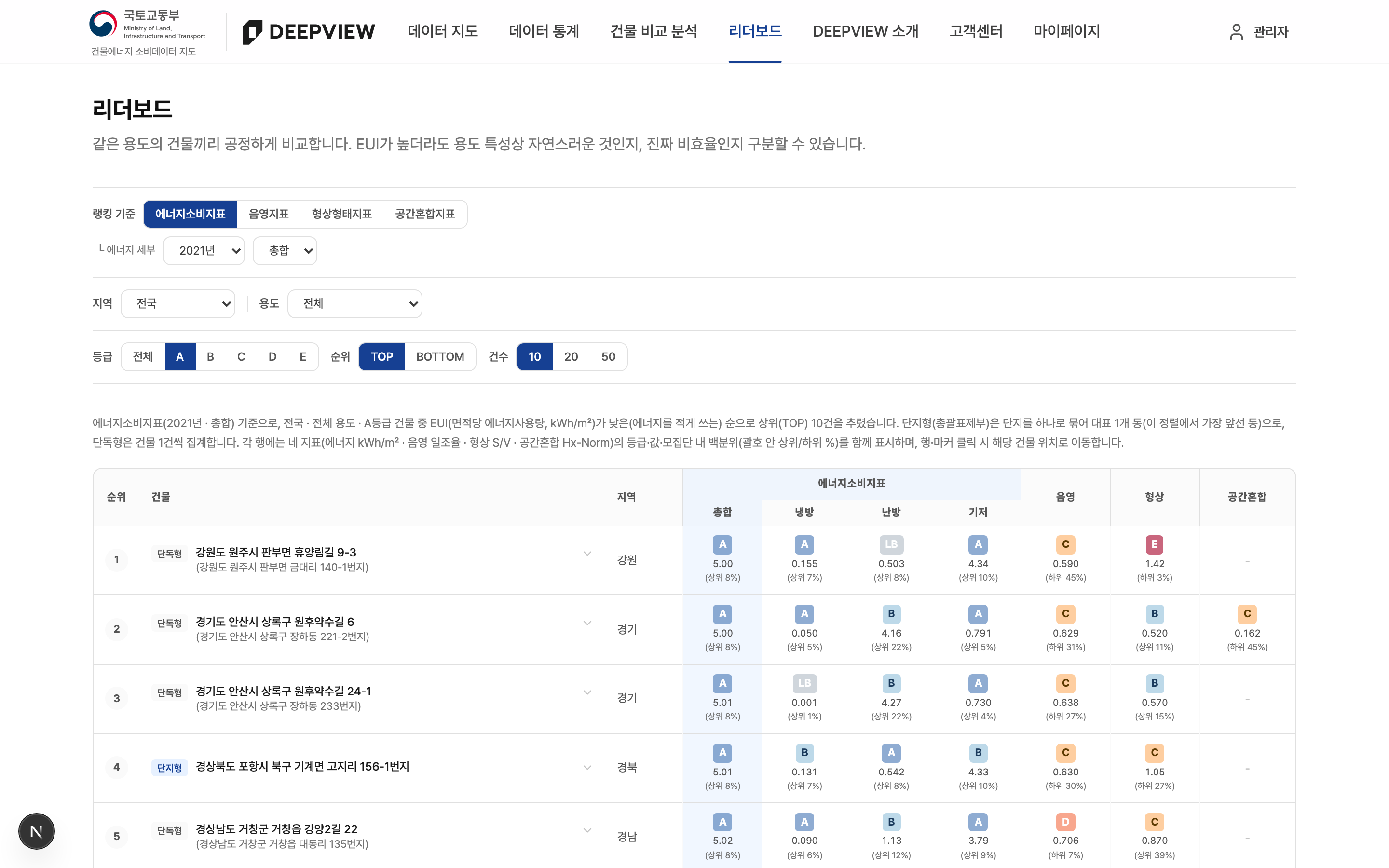Click rank 5 형상 C grade badge
Image resolution: width=1389 pixels, height=868 pixels.
1154,822
